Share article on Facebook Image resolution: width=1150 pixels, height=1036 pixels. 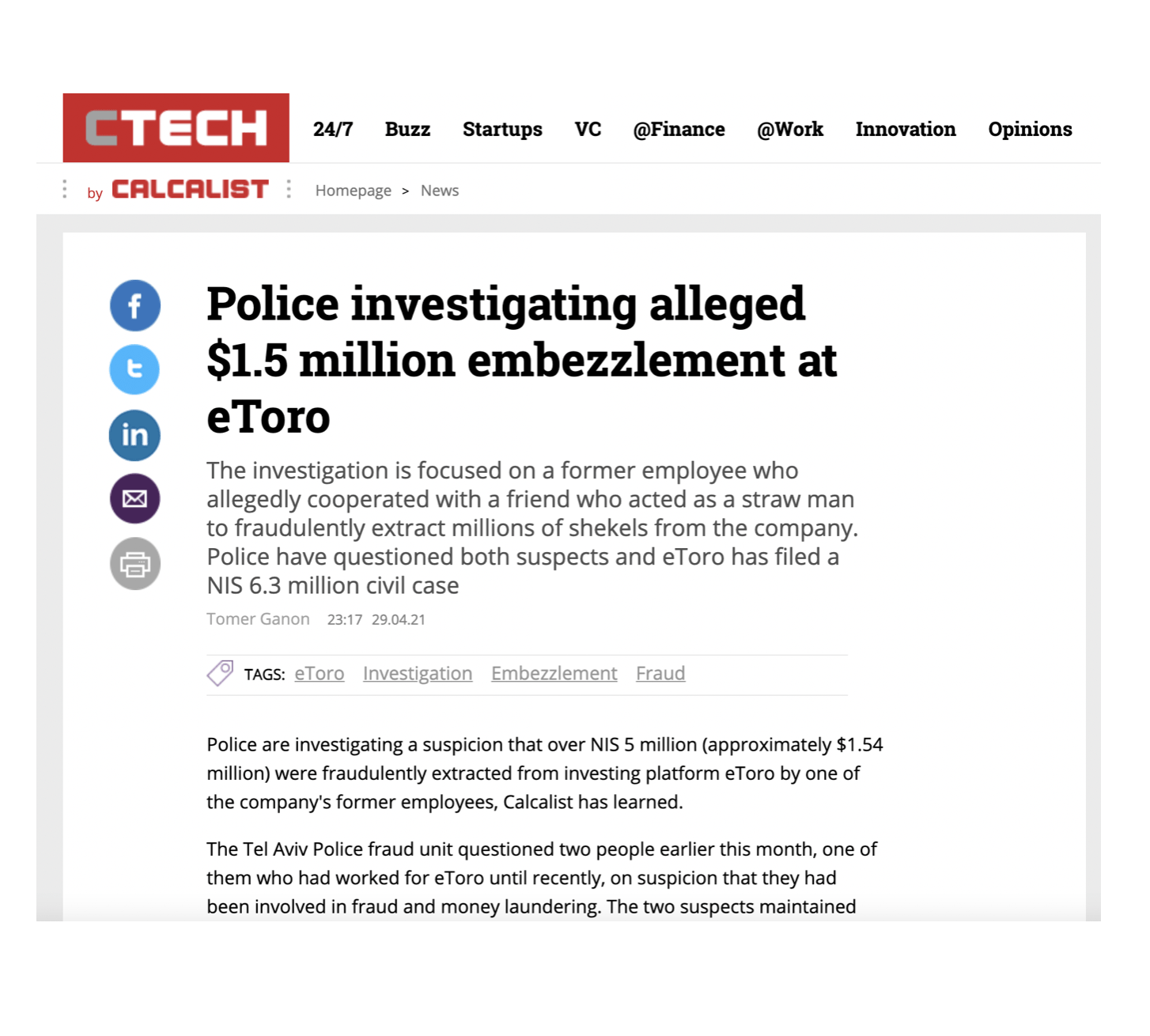click(x=135, y=305)
